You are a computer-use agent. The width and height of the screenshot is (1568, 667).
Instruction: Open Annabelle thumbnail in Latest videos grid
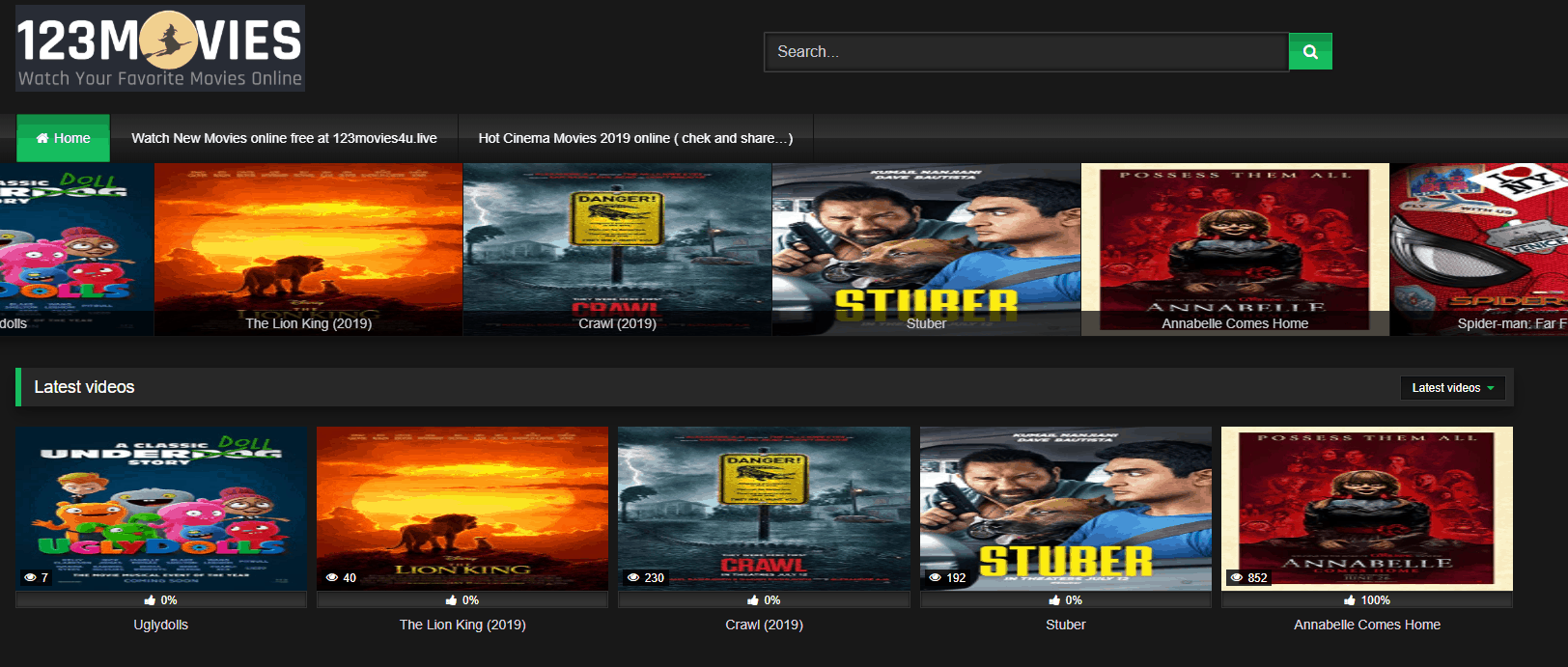coord(1367,509)
